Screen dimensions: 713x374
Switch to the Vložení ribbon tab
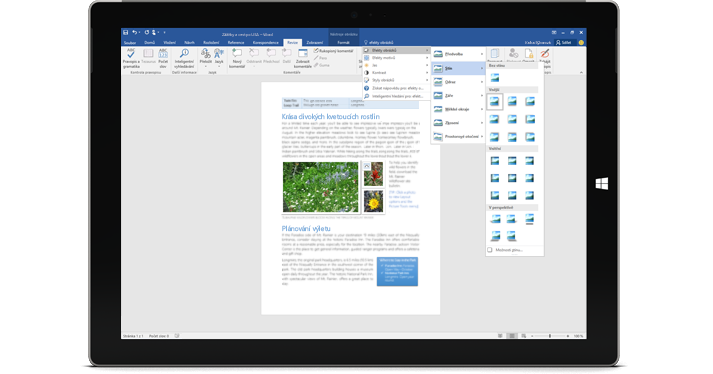click(x=170, y=42)
